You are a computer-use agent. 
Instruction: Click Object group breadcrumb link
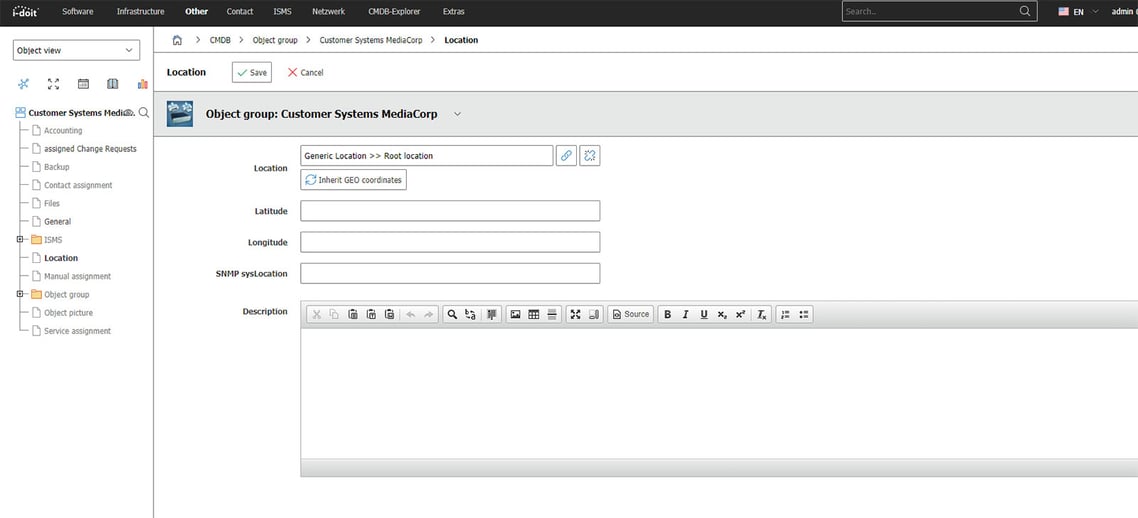pos(275,40)
